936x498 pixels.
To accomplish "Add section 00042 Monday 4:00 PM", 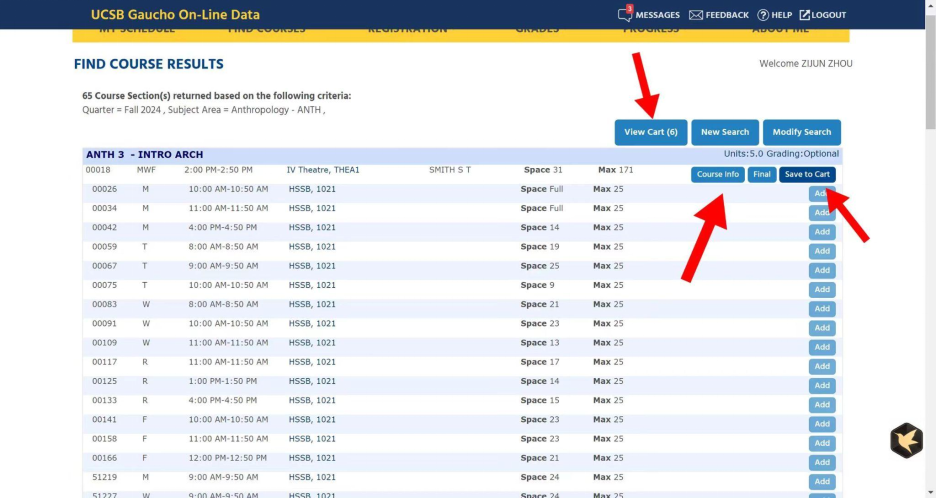I will click(822, 232).
